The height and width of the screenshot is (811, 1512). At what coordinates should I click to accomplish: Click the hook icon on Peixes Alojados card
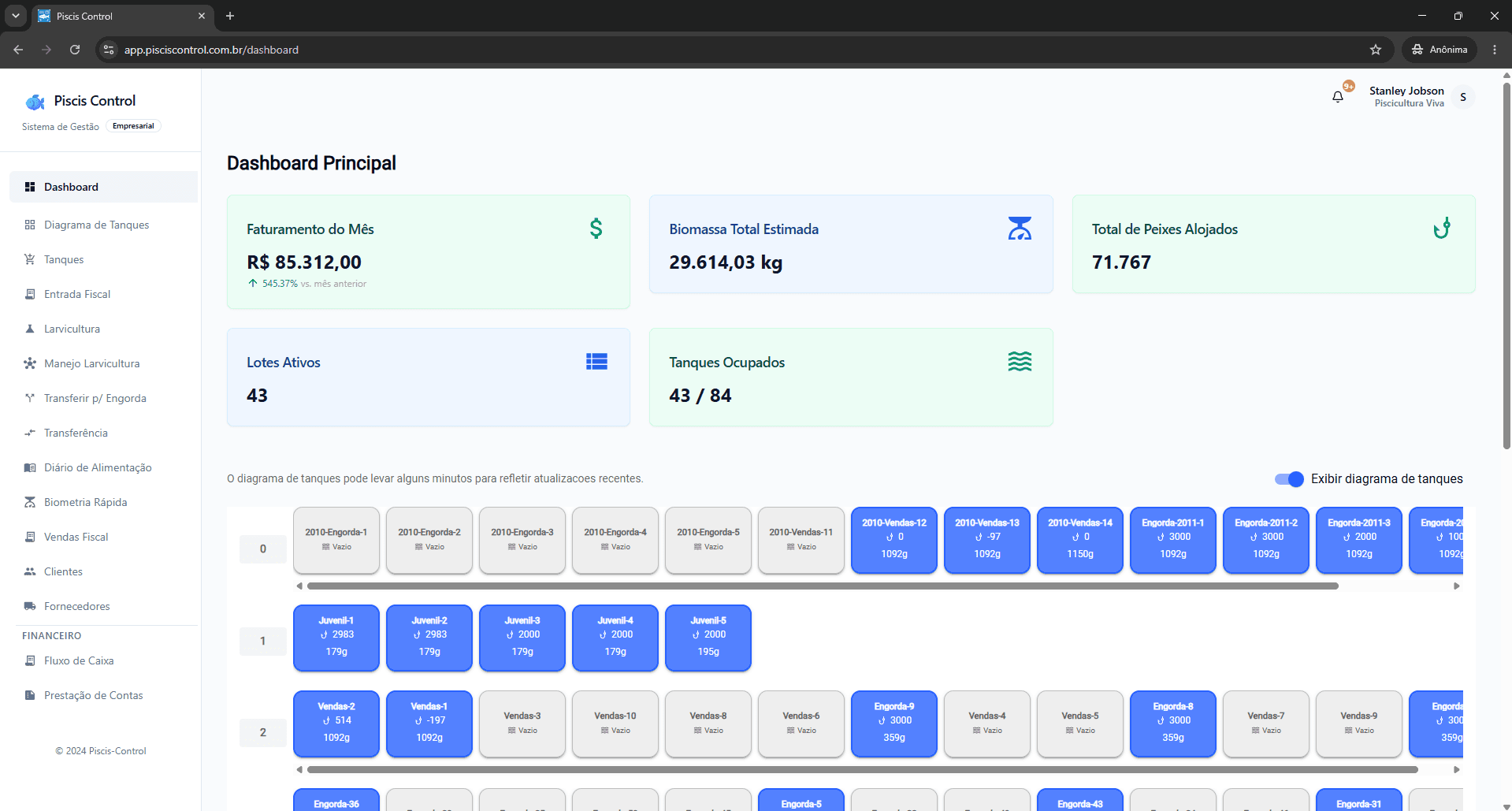[1442, 229]
